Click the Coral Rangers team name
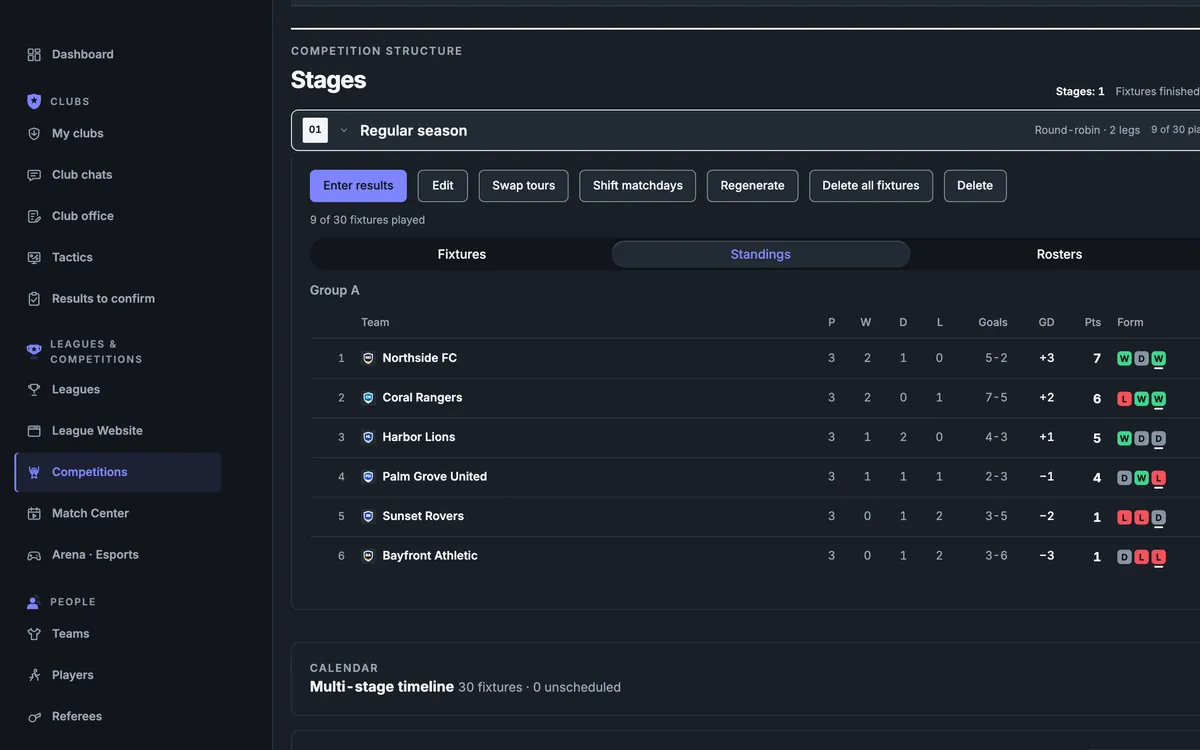Screen dimensions: 1200x750 pos(423,397)
